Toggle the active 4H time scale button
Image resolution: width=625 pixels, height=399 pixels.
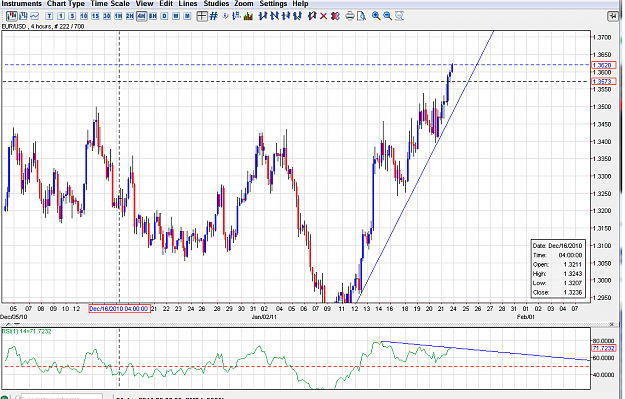point(142,16)
